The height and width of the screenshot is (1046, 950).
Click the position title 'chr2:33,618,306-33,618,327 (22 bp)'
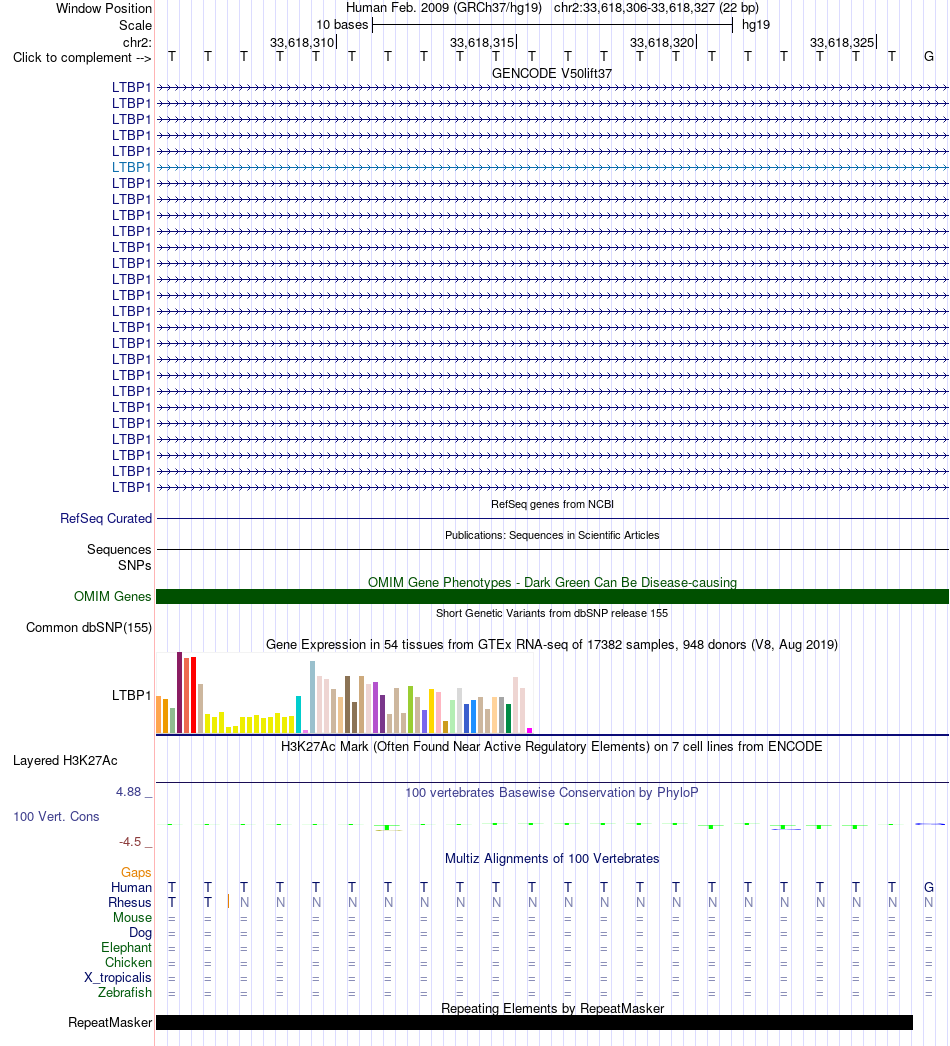pyautogui.click(x=656, y=9)
